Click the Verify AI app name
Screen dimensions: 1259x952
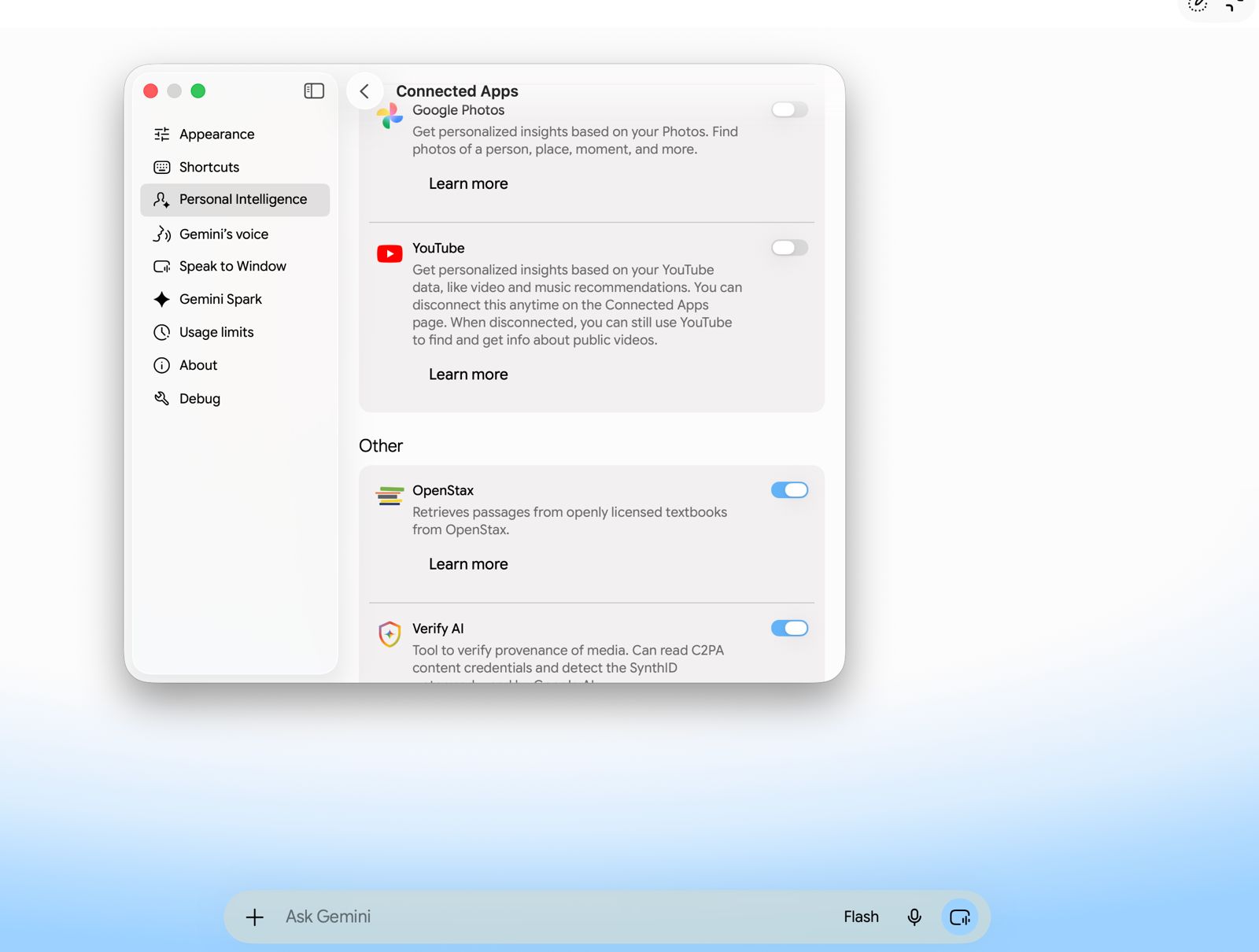click(x=438, y=629)
